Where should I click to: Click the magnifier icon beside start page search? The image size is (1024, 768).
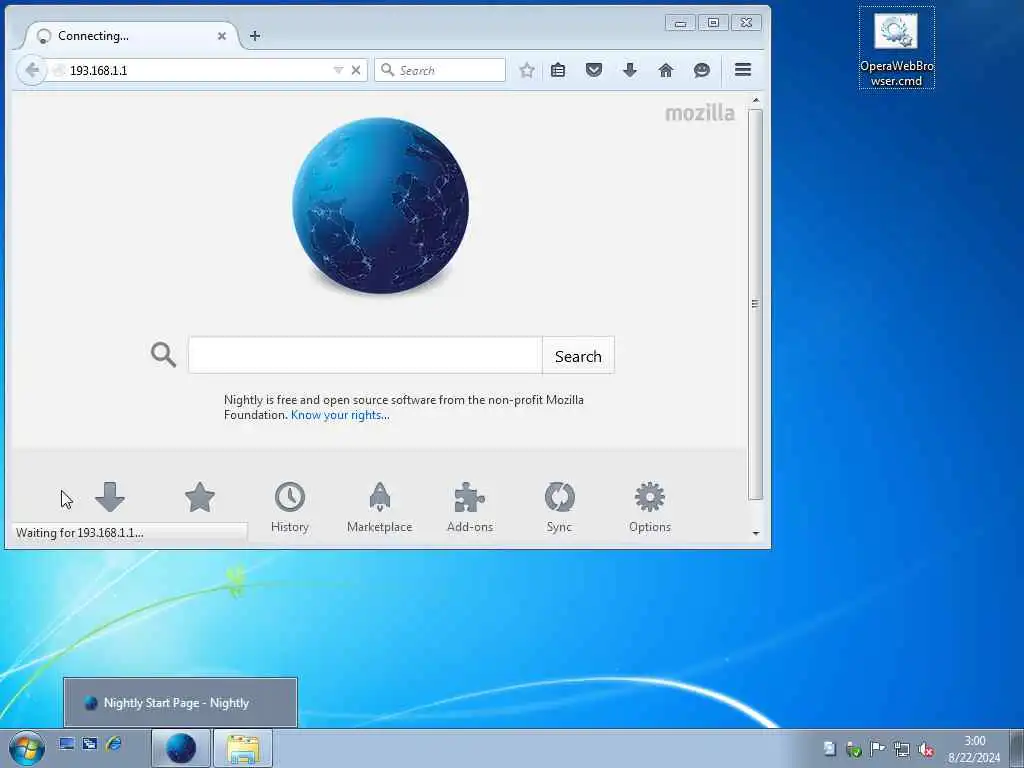coord(163,355)
